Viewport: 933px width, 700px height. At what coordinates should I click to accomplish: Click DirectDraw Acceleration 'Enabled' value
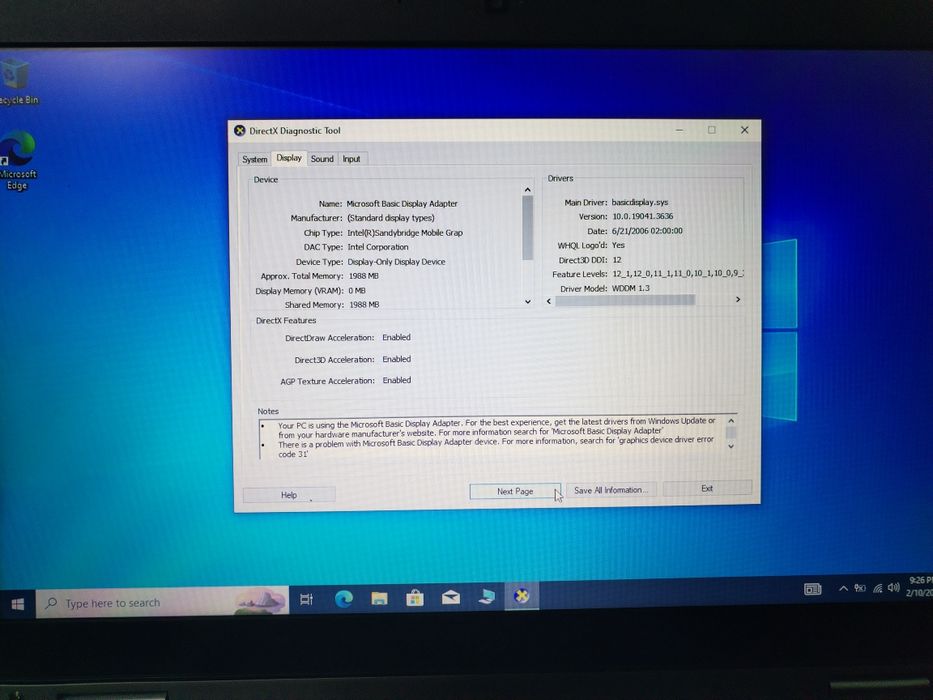[396, 338]
